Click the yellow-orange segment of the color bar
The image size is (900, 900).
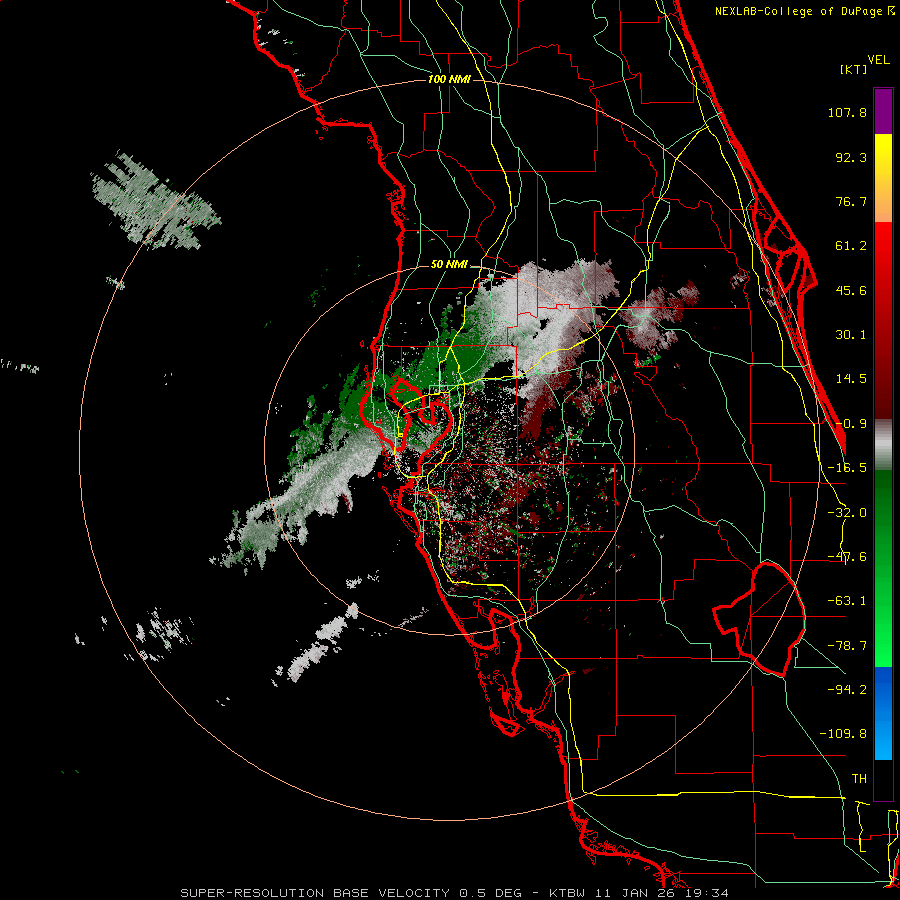[x=883, y=178]
